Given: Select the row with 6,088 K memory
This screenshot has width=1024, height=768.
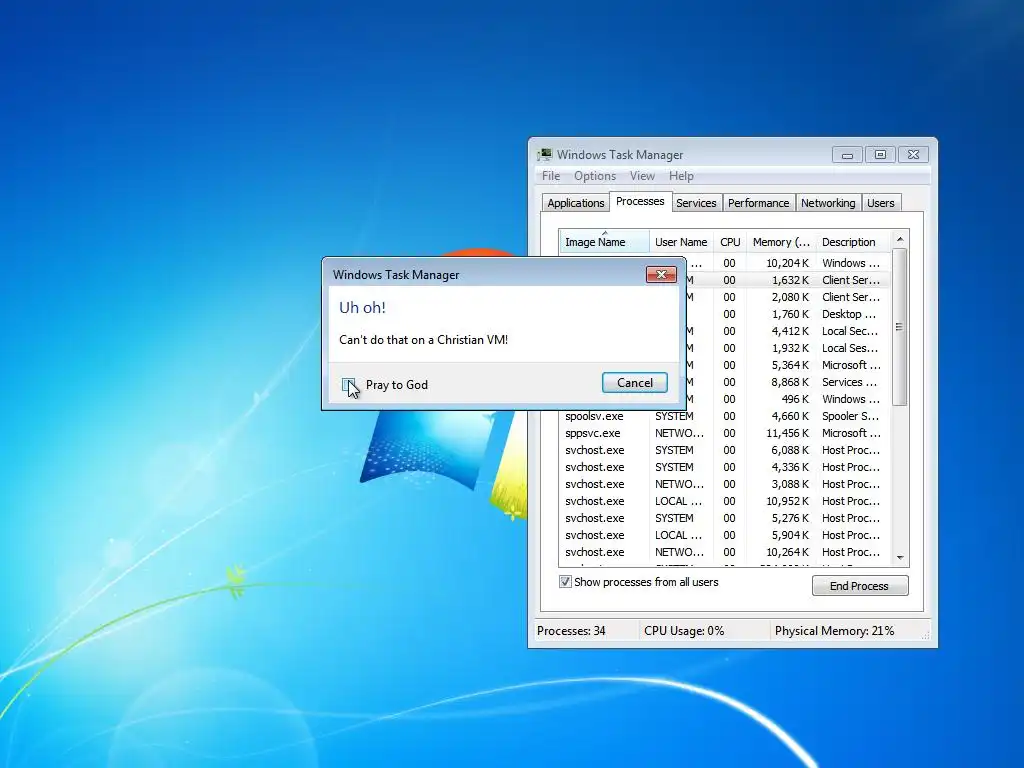Looking at the screenshot, I should click(x=725, y=450).
